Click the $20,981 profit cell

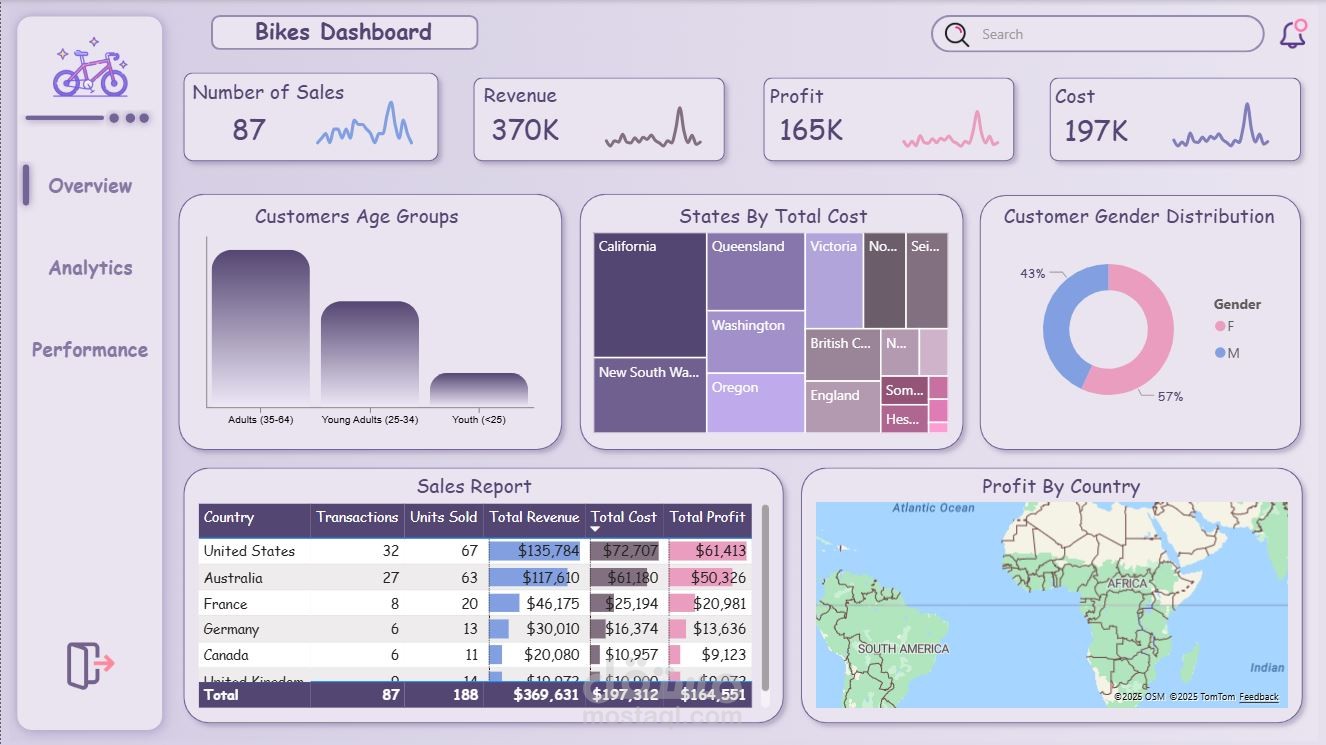click(x=708, y=604)
